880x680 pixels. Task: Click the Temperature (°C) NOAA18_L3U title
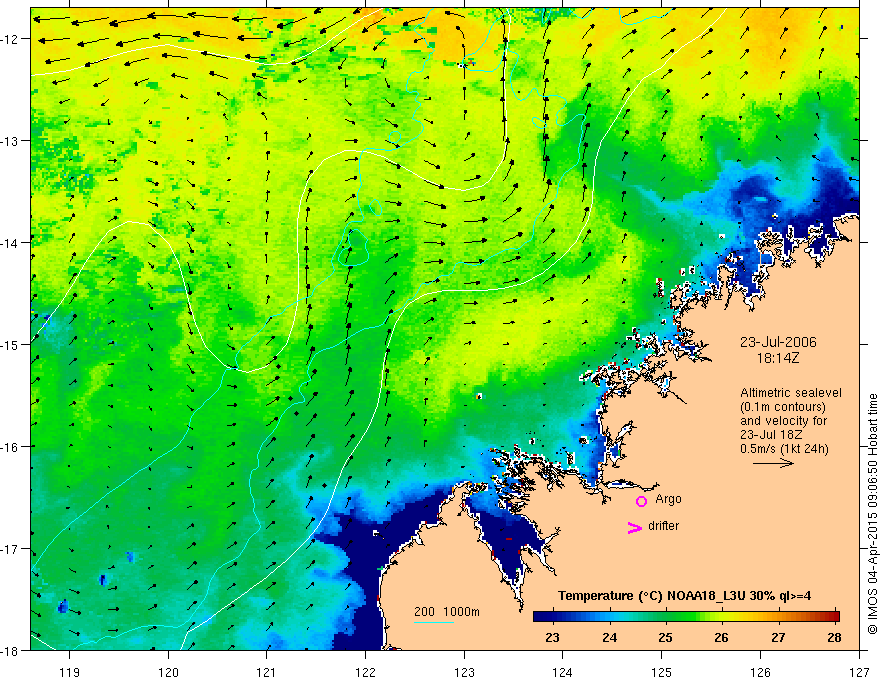coord(684,596)
